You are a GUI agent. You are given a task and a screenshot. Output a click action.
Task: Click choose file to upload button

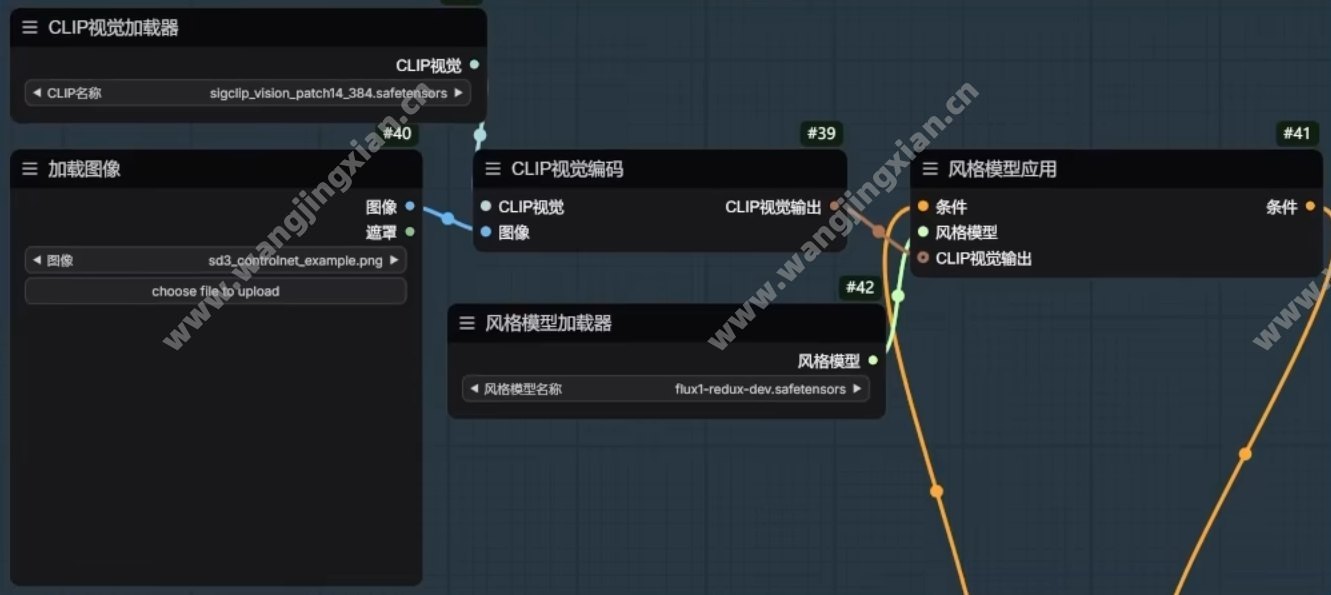point(216,291)
